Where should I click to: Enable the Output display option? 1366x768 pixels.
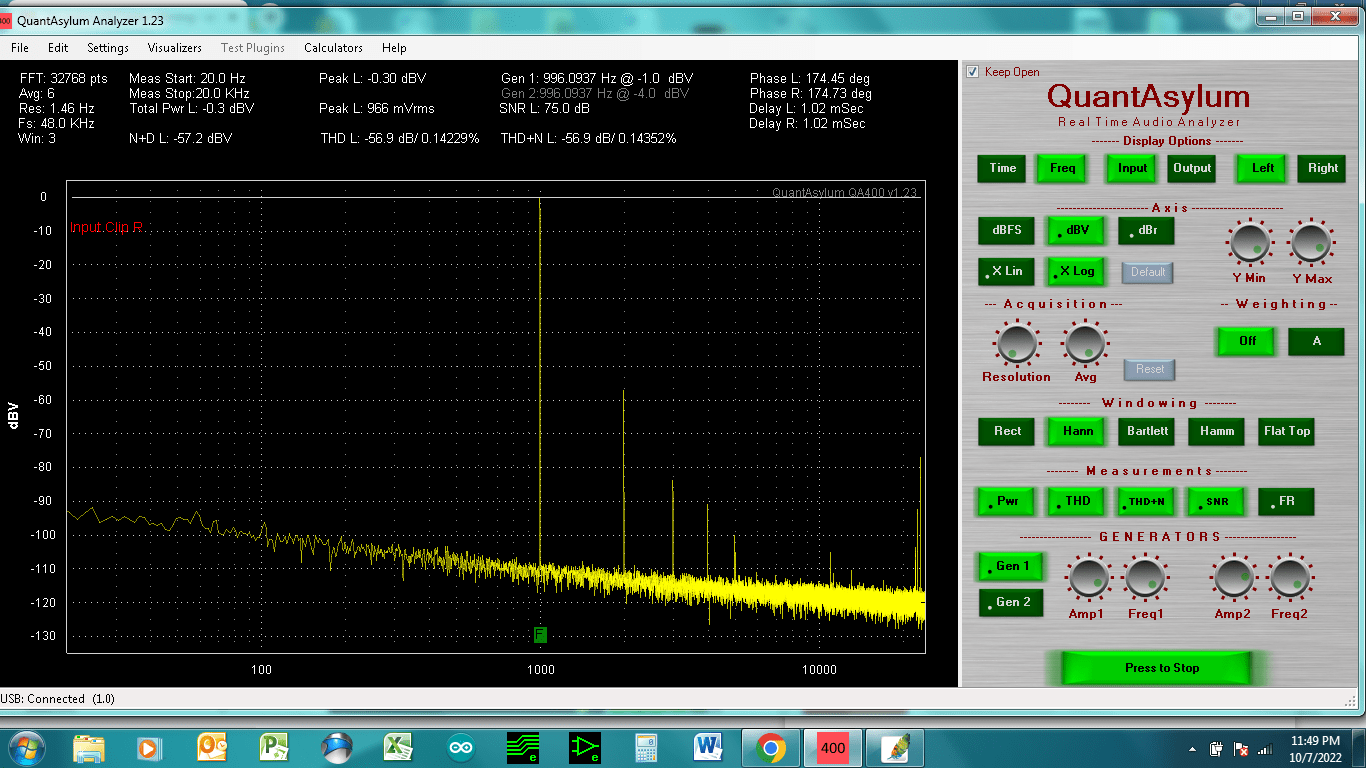[1192, 168]
